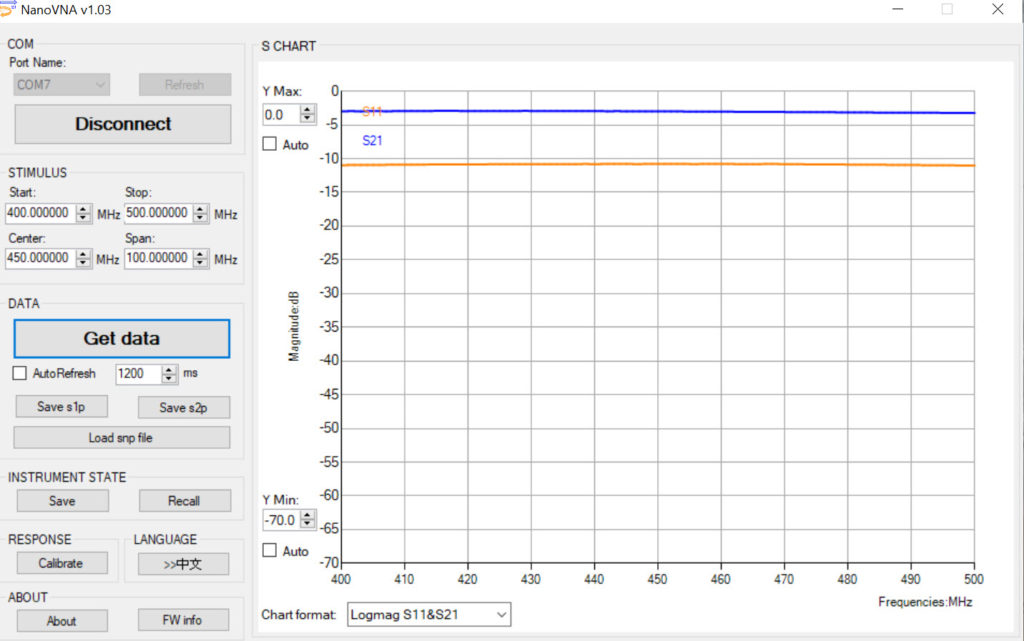Open the About dialog
This screenshot has height=641, width=1024.
tap(61, 621)
